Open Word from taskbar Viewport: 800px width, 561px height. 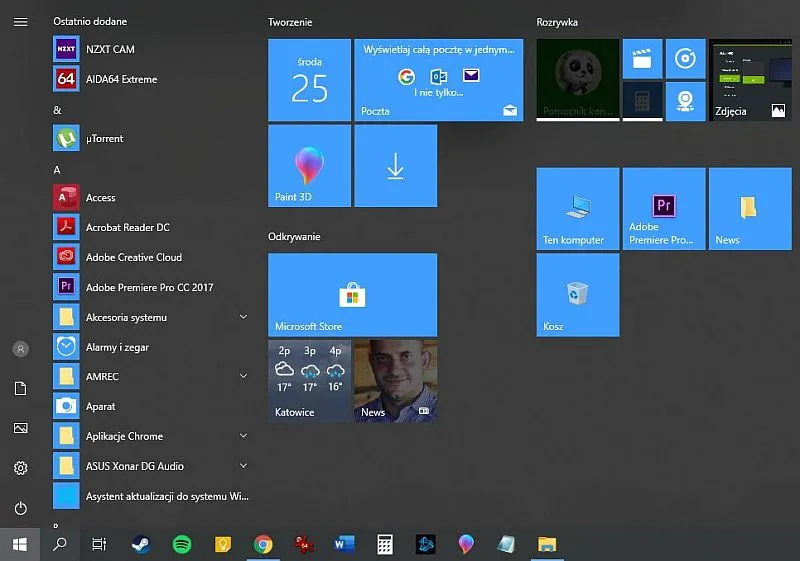[344, 545]
